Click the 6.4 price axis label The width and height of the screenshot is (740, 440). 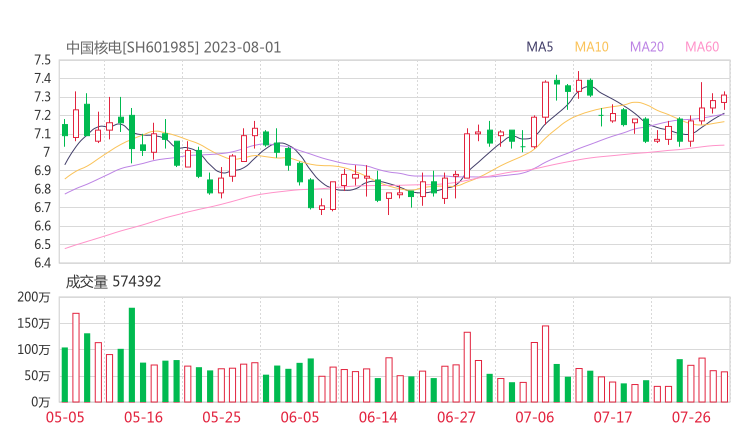tap(42, 263)
